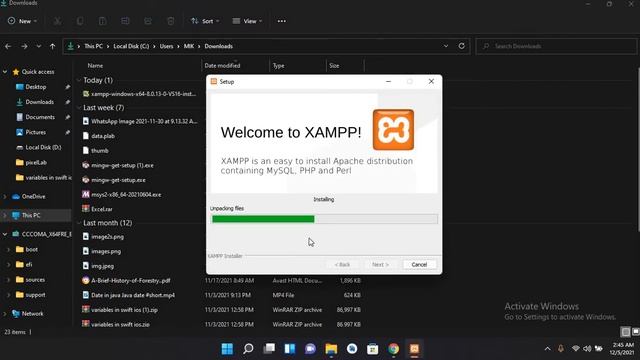
Task: Open the View dropdown in Explorer
Action: coord(247,21)
